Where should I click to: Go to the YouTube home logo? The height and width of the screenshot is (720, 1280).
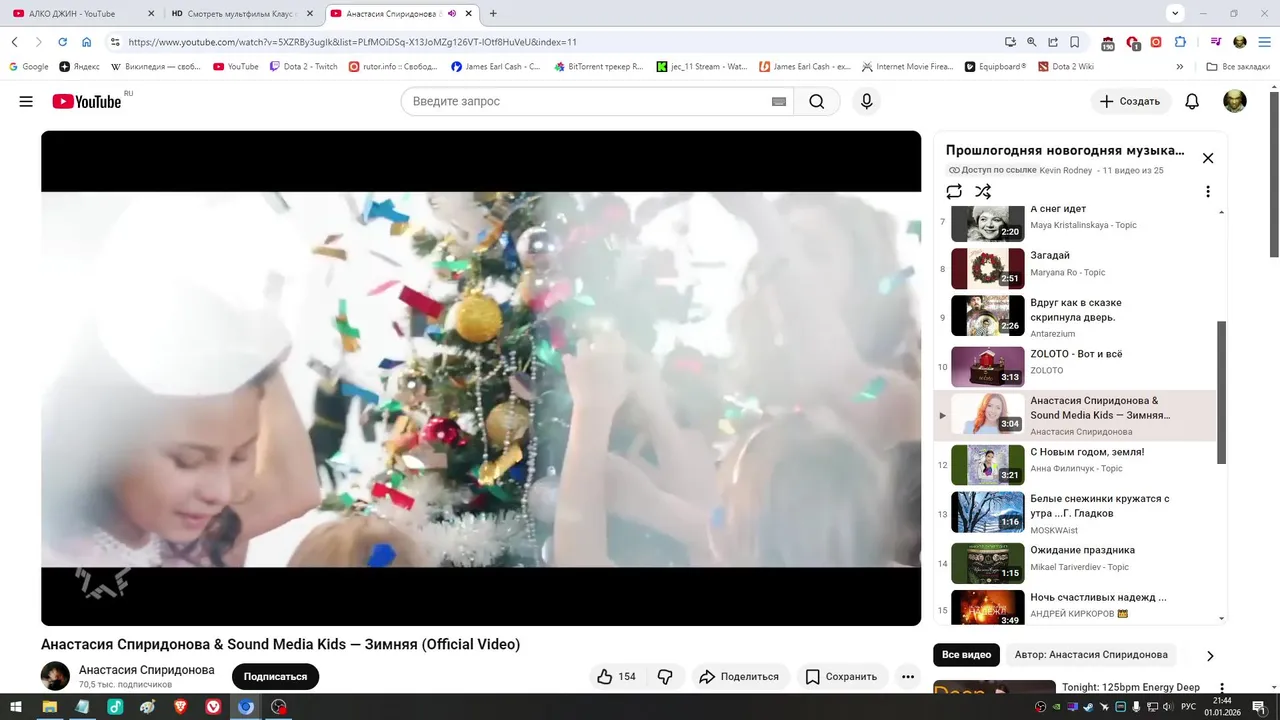click(87, 101)
